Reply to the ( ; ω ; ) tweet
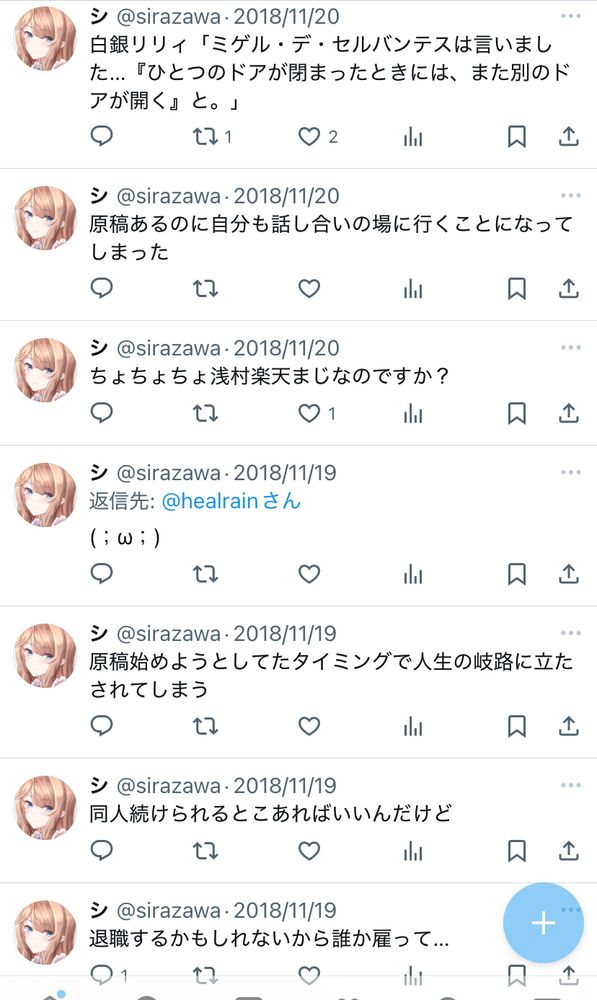Screen dimensions: 597x1000 pyautogui.click(x=102, y=574)
